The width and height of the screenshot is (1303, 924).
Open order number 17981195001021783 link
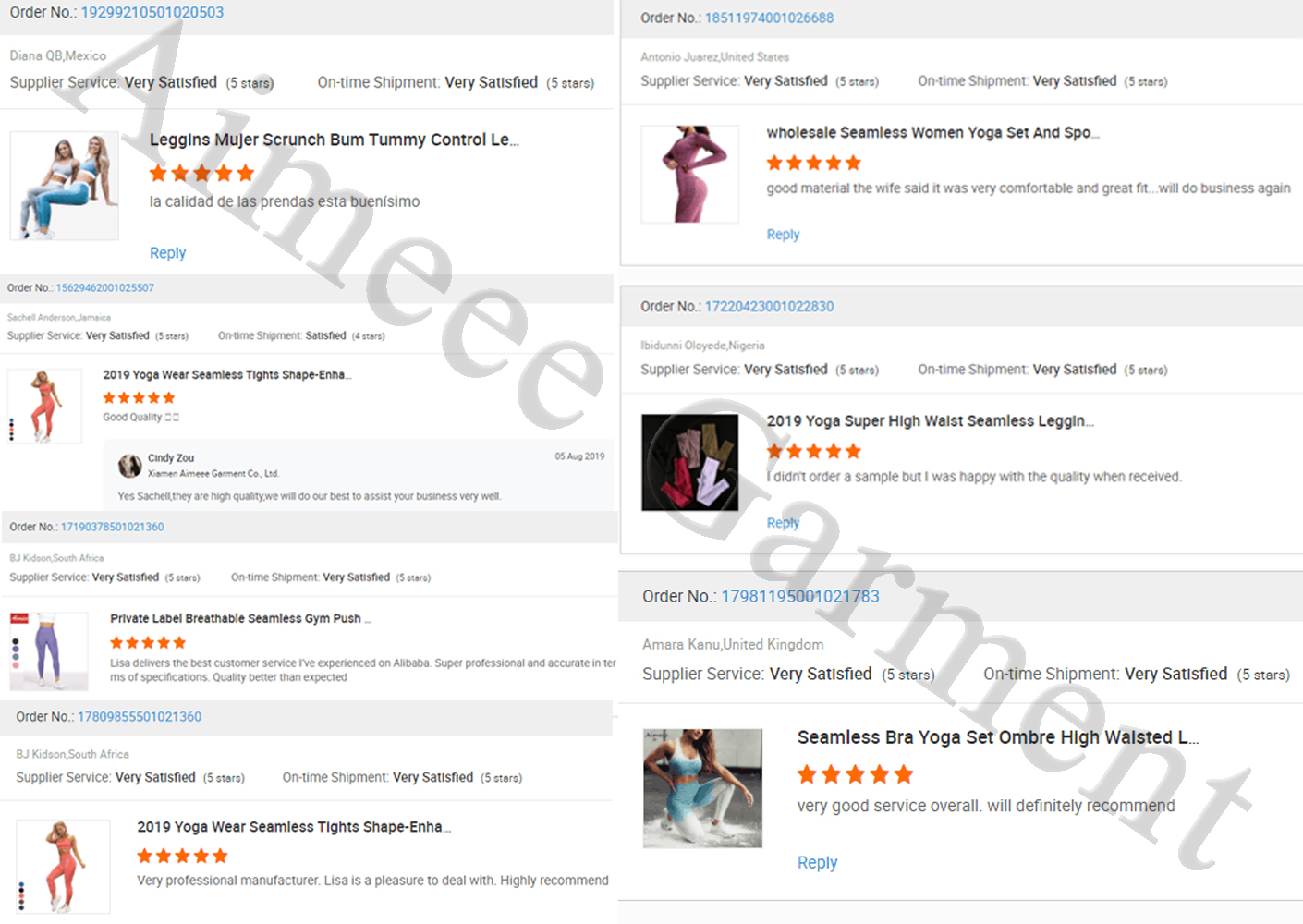click(x=800, y=597)
